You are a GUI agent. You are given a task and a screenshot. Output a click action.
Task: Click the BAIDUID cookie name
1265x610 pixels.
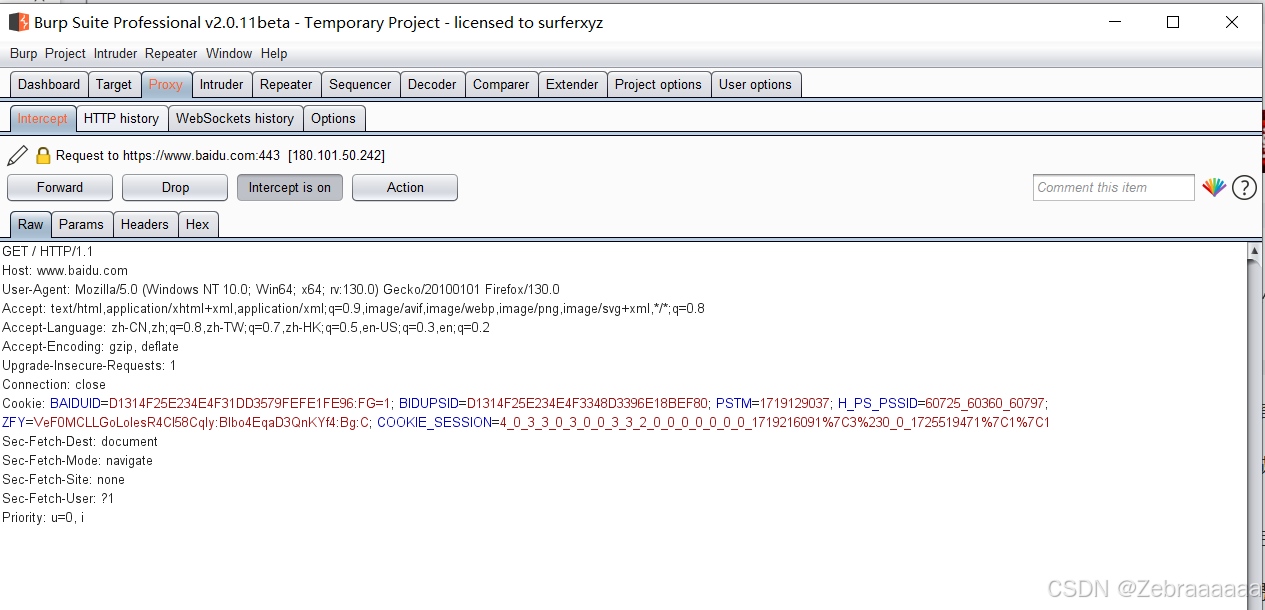pos(75,403)
